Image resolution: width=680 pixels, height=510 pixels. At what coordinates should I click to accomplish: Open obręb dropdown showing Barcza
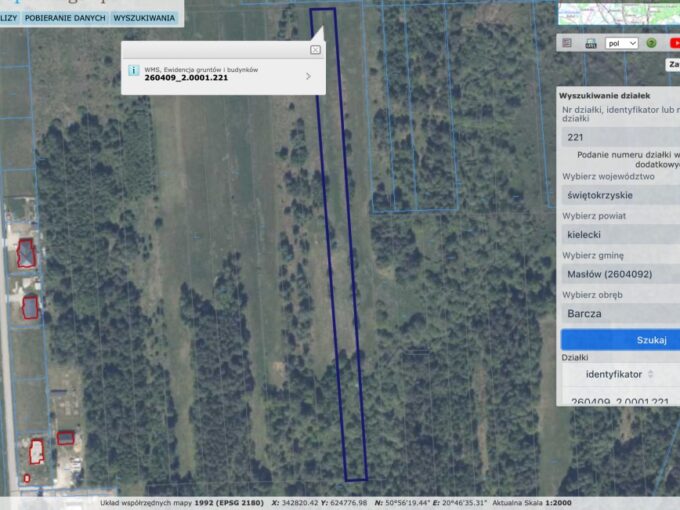[621, 314]
